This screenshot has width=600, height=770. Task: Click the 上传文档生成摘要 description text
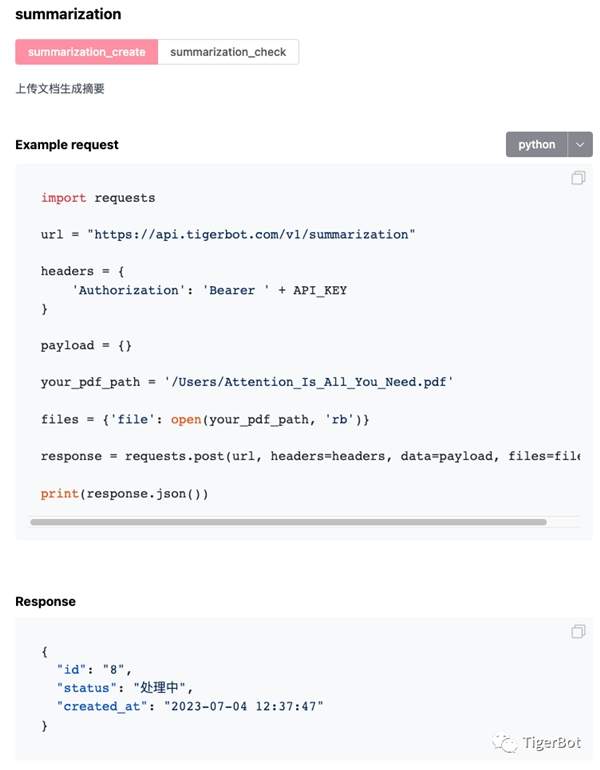tap(60, 89)
